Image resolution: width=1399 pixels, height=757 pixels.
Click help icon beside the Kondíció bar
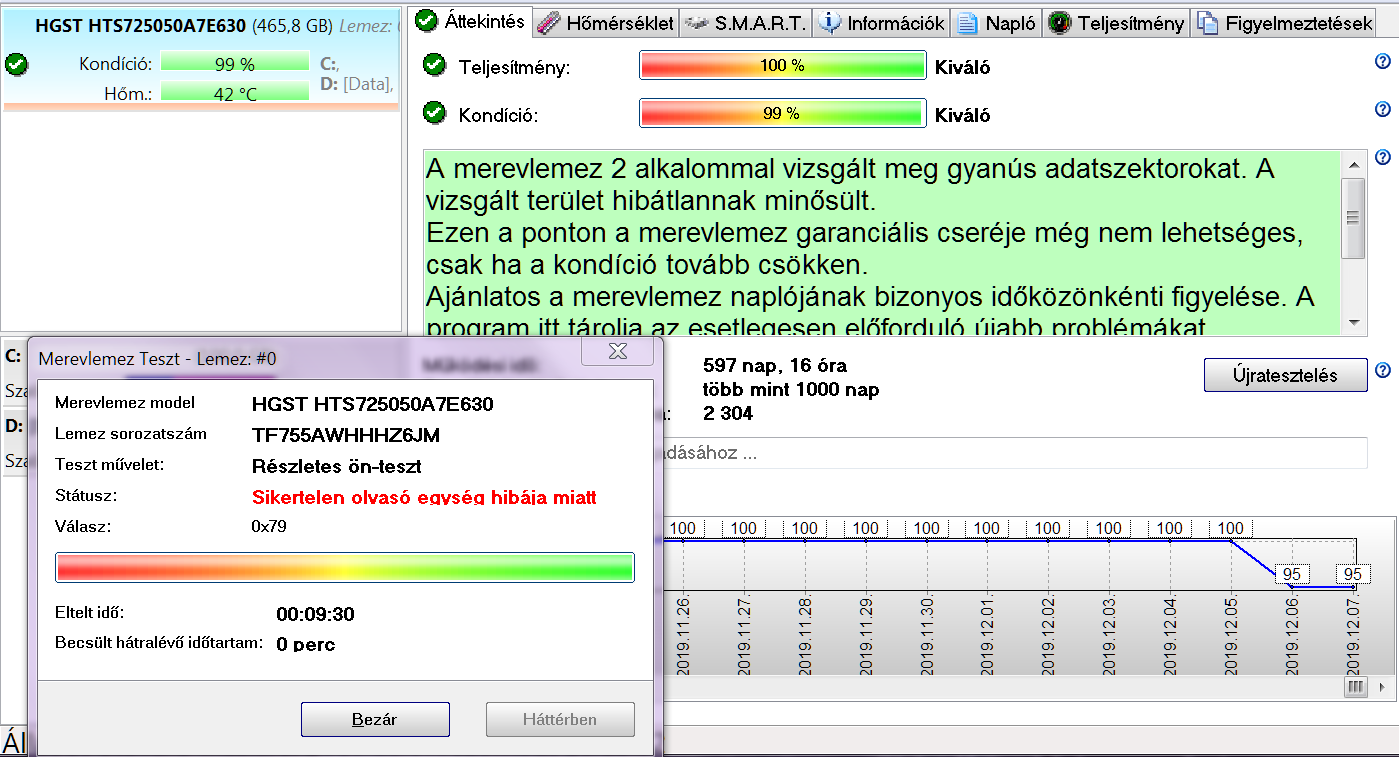point(1383,109)
